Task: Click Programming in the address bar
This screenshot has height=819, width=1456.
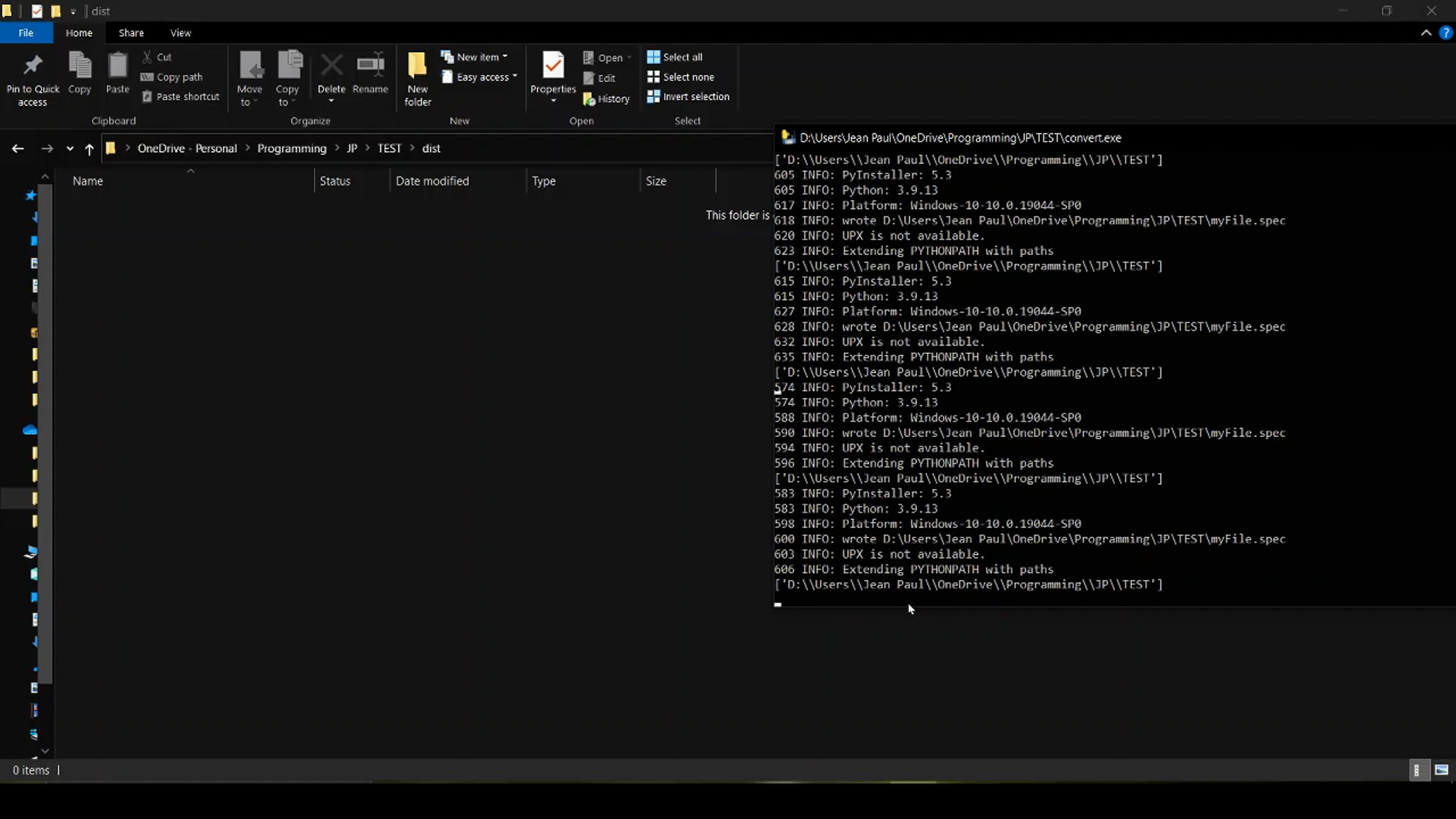Action: point(292,149)
